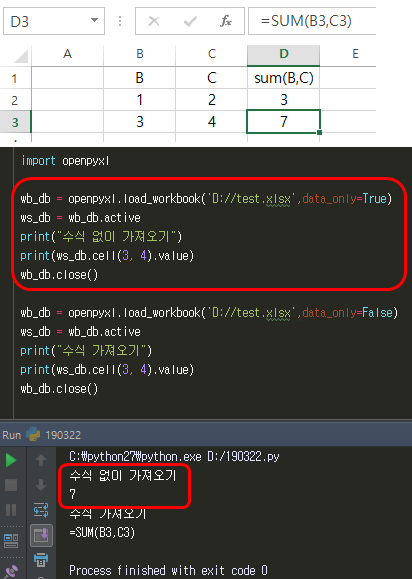
Task: Place the cursor on the import openpyxl line
Action: [x=65, y=161]
